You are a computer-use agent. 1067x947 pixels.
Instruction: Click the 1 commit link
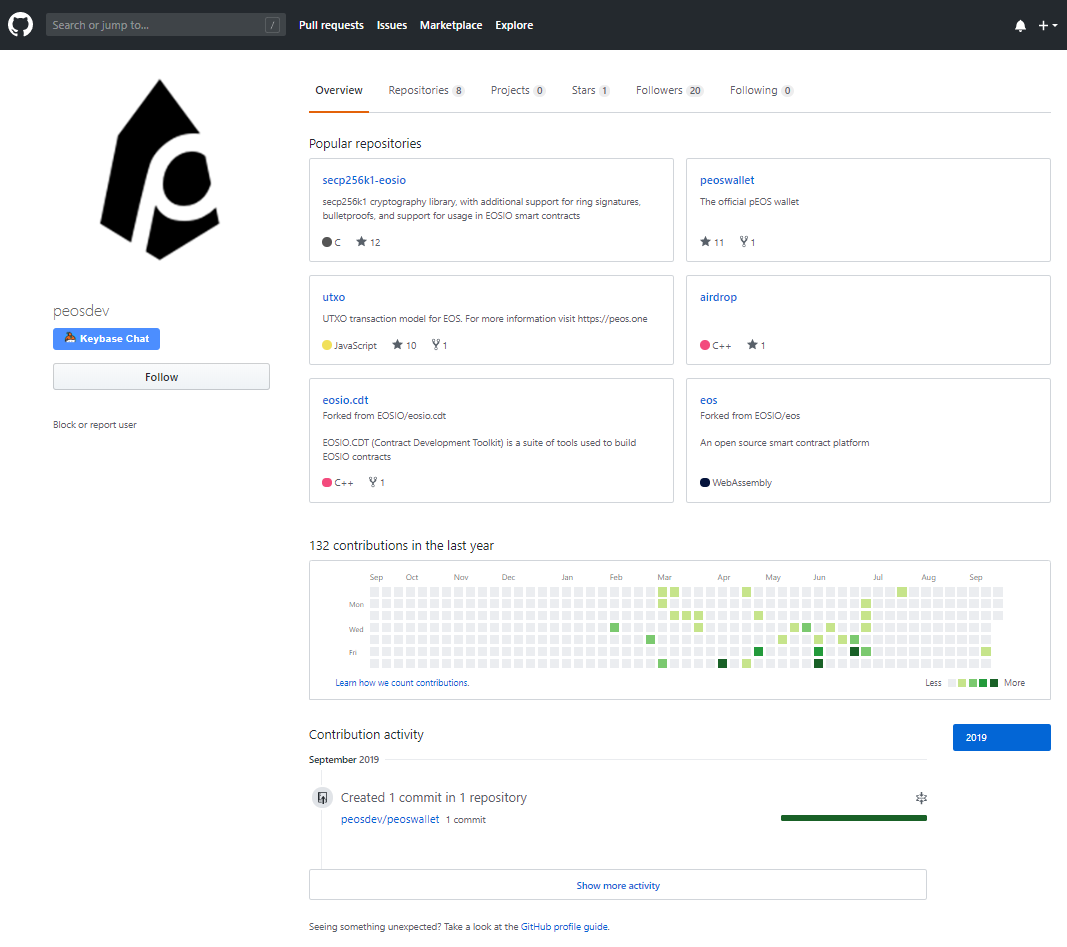click(x=466, y=820)
